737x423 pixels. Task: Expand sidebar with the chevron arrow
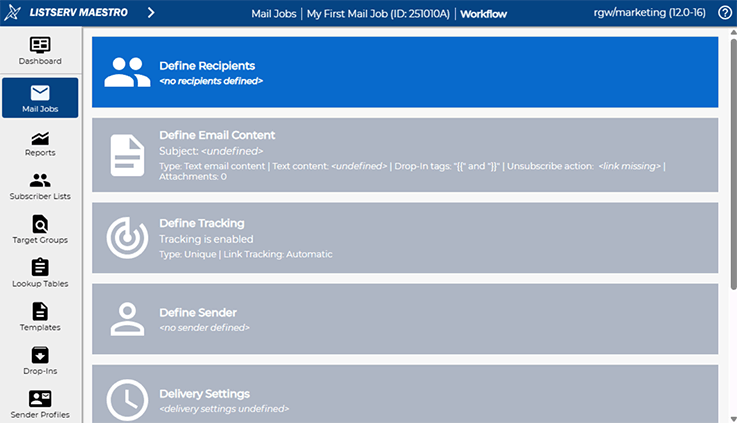coord(151,13)
